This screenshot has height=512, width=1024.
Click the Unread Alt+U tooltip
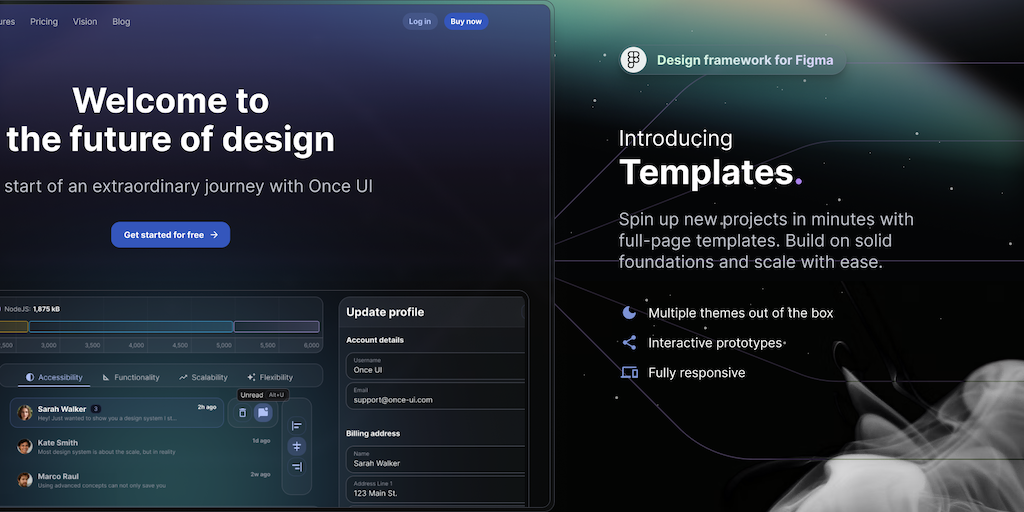pyautogui.click(x=263, y=395)
